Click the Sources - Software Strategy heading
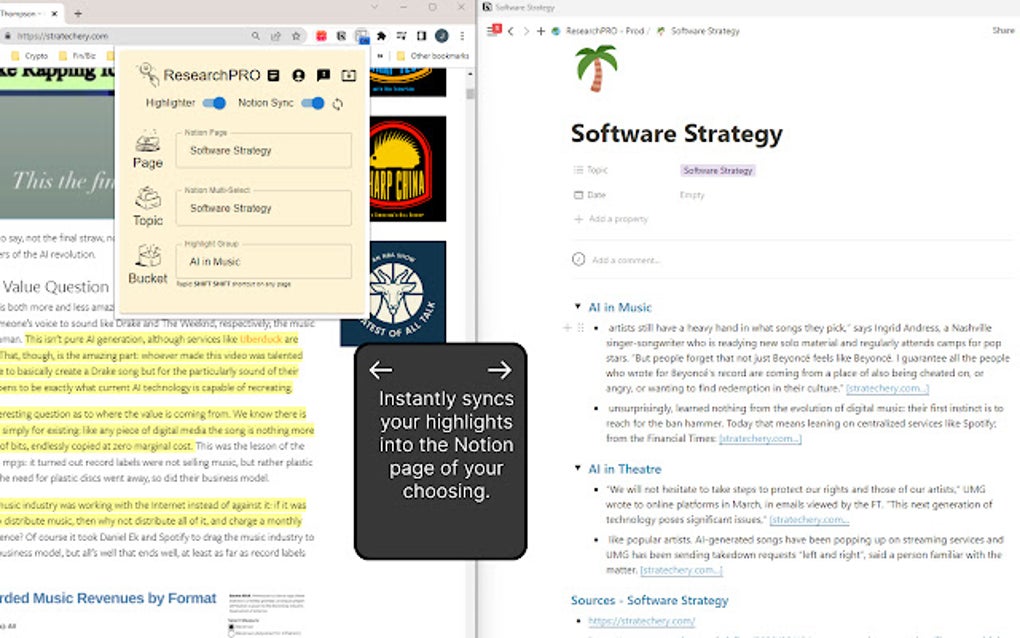The width and height of the screenshot is (1020, 638). click(x=649, y=600)
